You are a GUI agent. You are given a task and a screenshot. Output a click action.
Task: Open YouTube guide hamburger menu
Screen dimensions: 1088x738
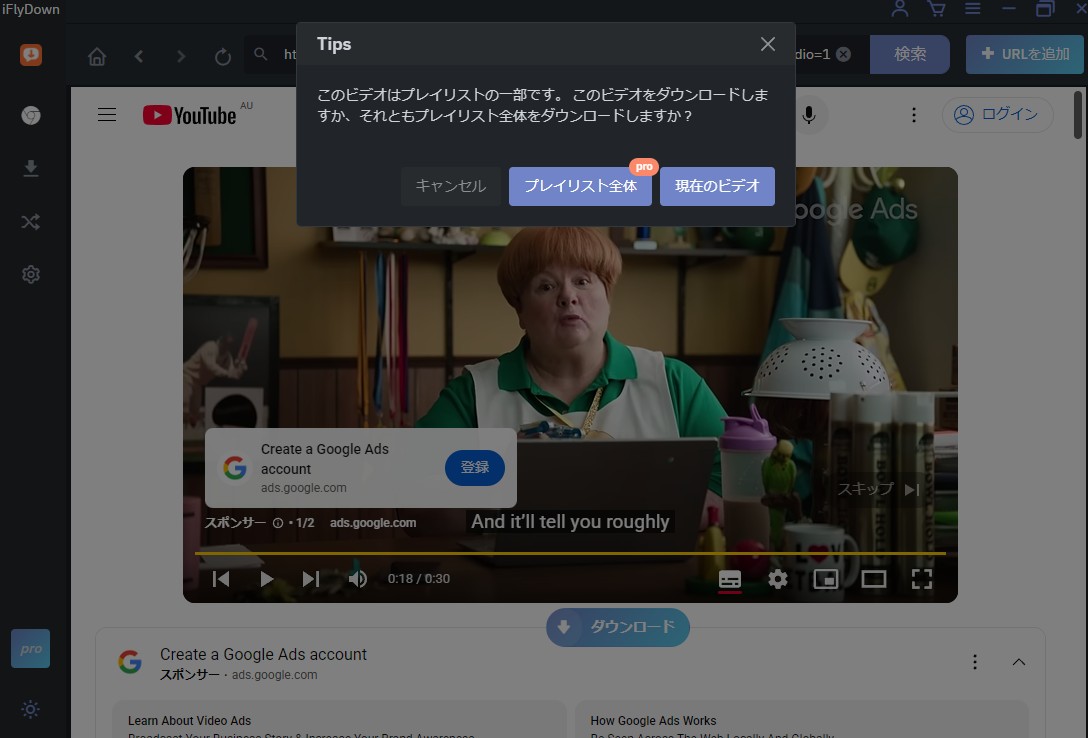tap(107, 114)
